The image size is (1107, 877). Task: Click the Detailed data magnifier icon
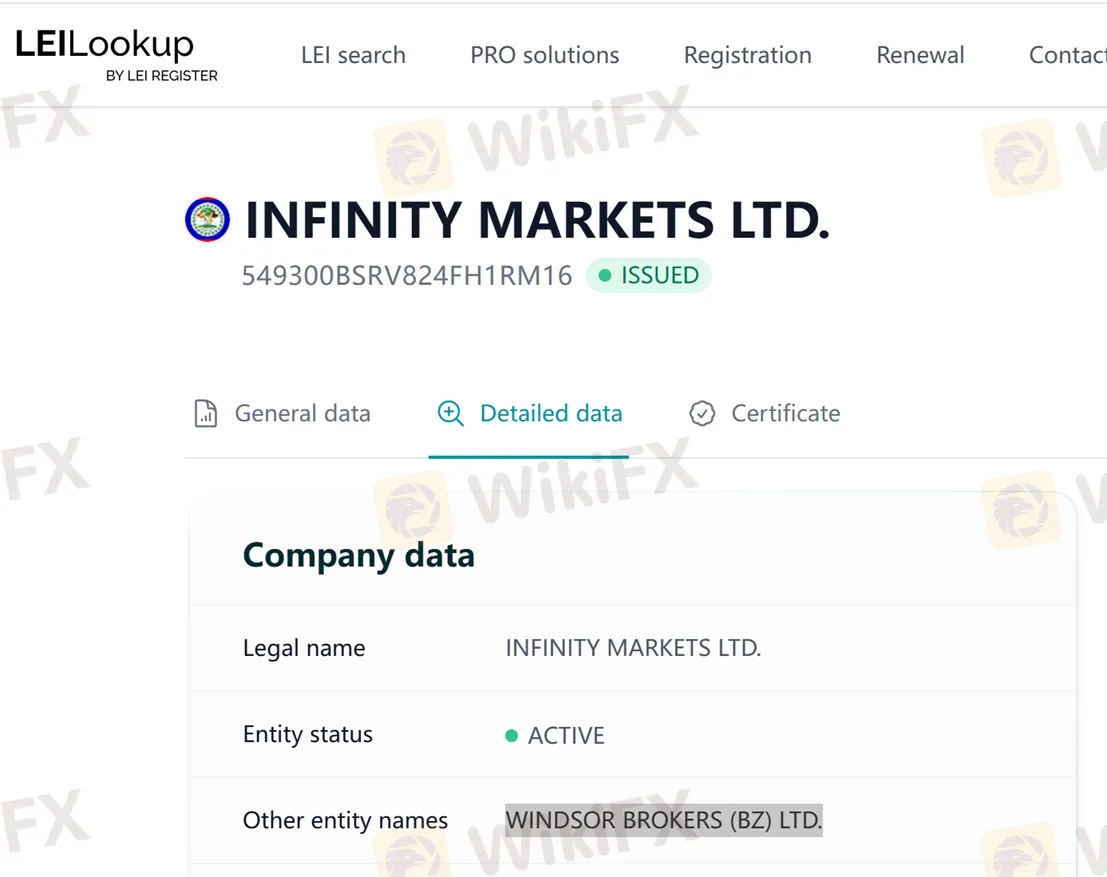451,414
